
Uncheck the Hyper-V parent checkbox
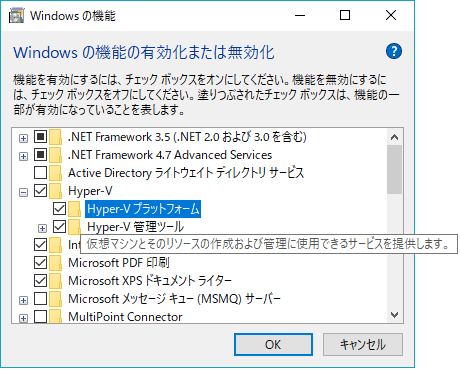[41, 191]
